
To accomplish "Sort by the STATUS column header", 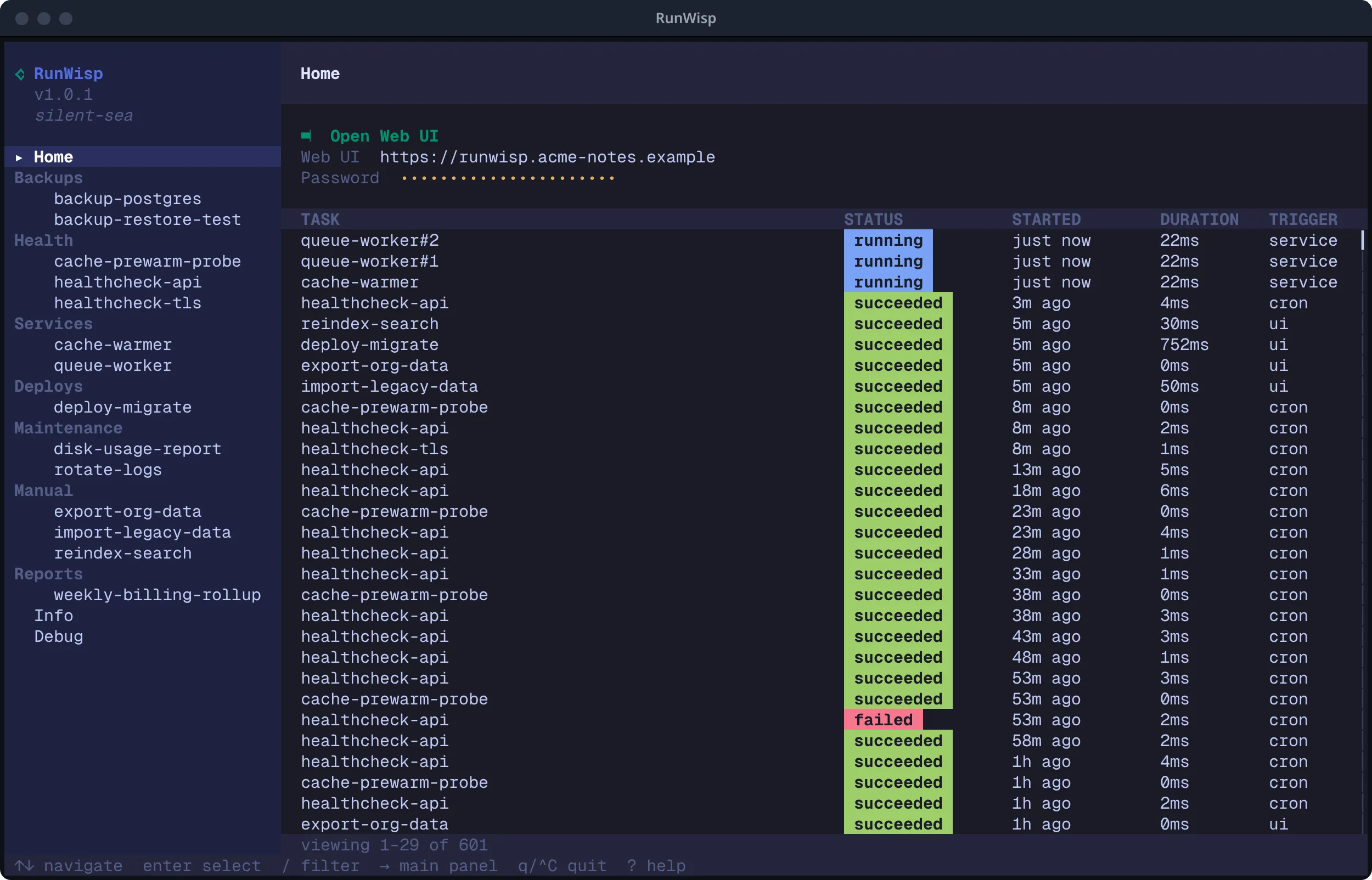I will pyautogui.click(x=873, y=219).
